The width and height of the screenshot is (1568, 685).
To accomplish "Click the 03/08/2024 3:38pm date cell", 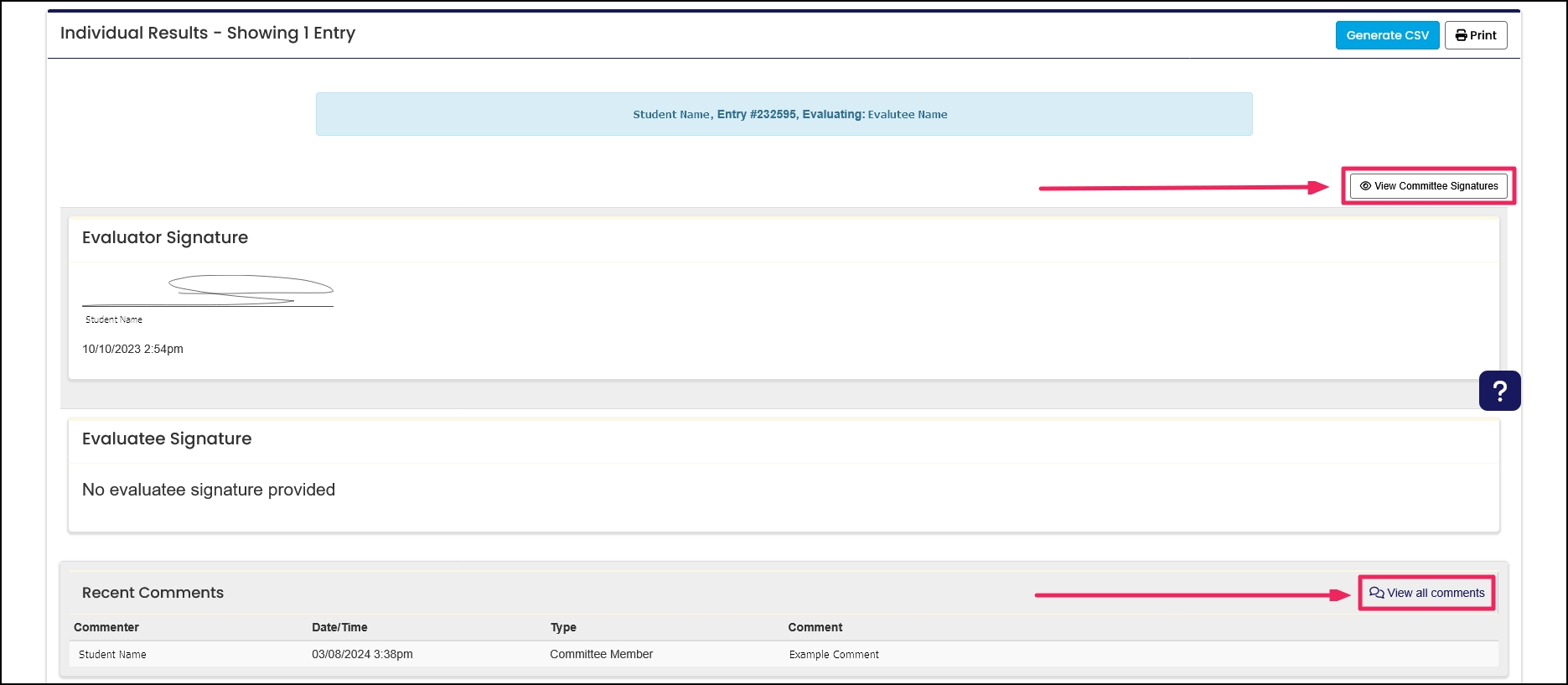I will pos(362,654).
